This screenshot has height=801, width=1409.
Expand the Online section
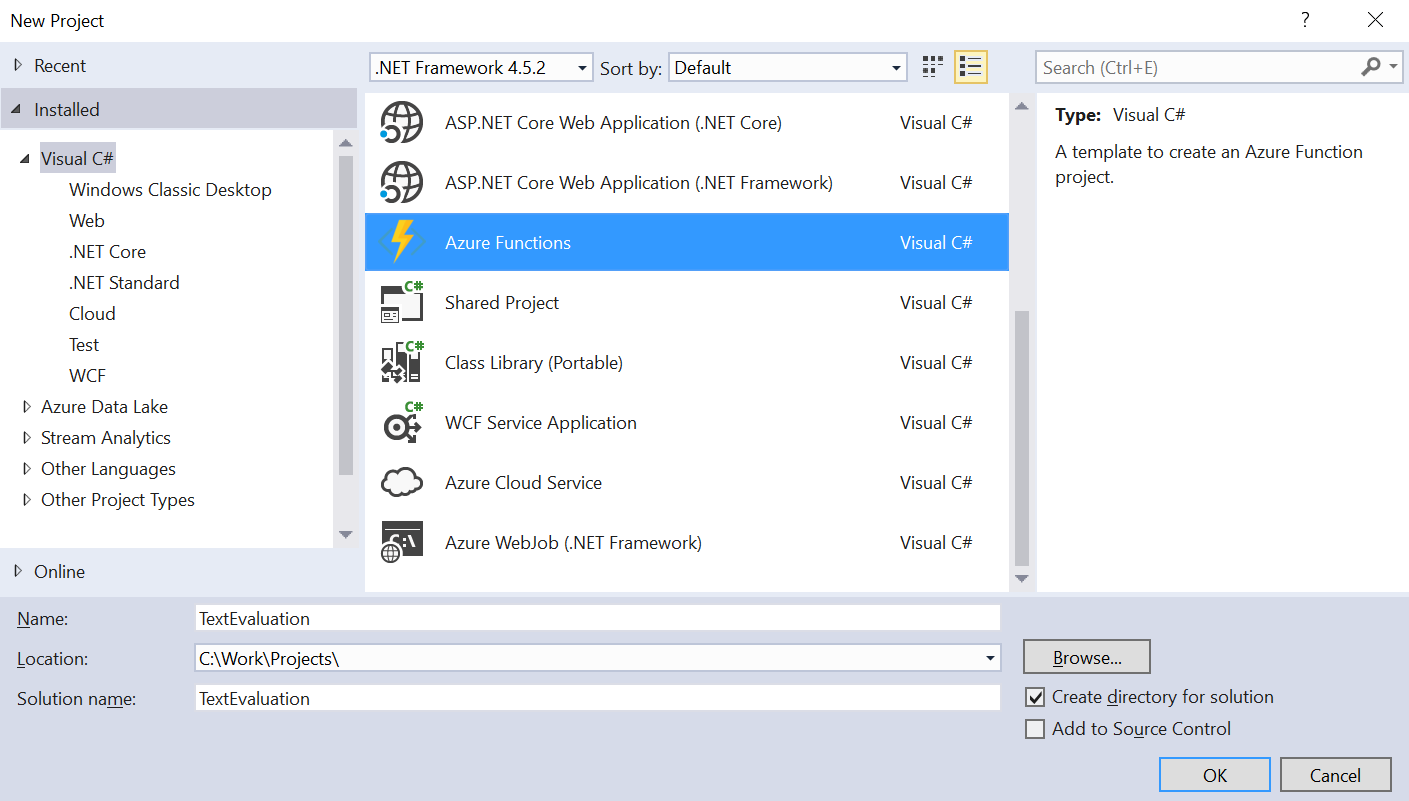point(18,571)
